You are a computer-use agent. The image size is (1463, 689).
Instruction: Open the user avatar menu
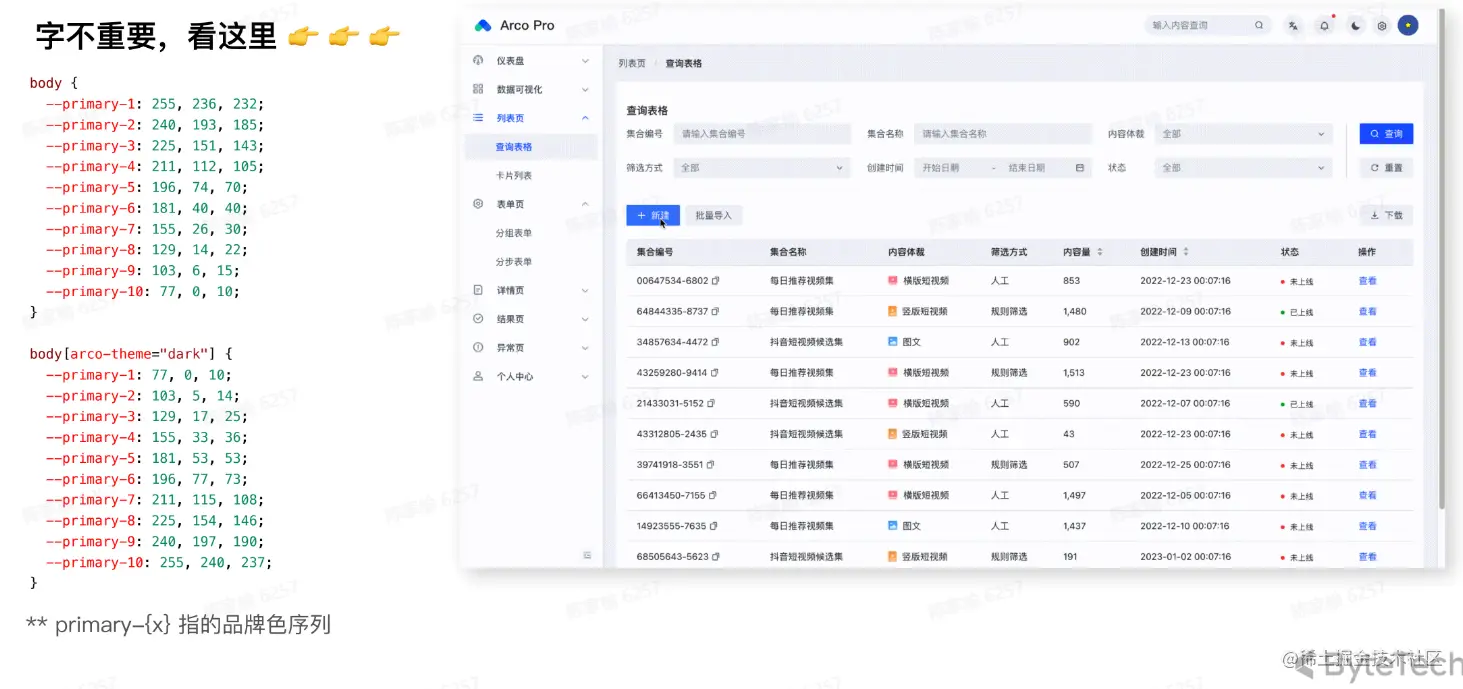pos(1408,25)
